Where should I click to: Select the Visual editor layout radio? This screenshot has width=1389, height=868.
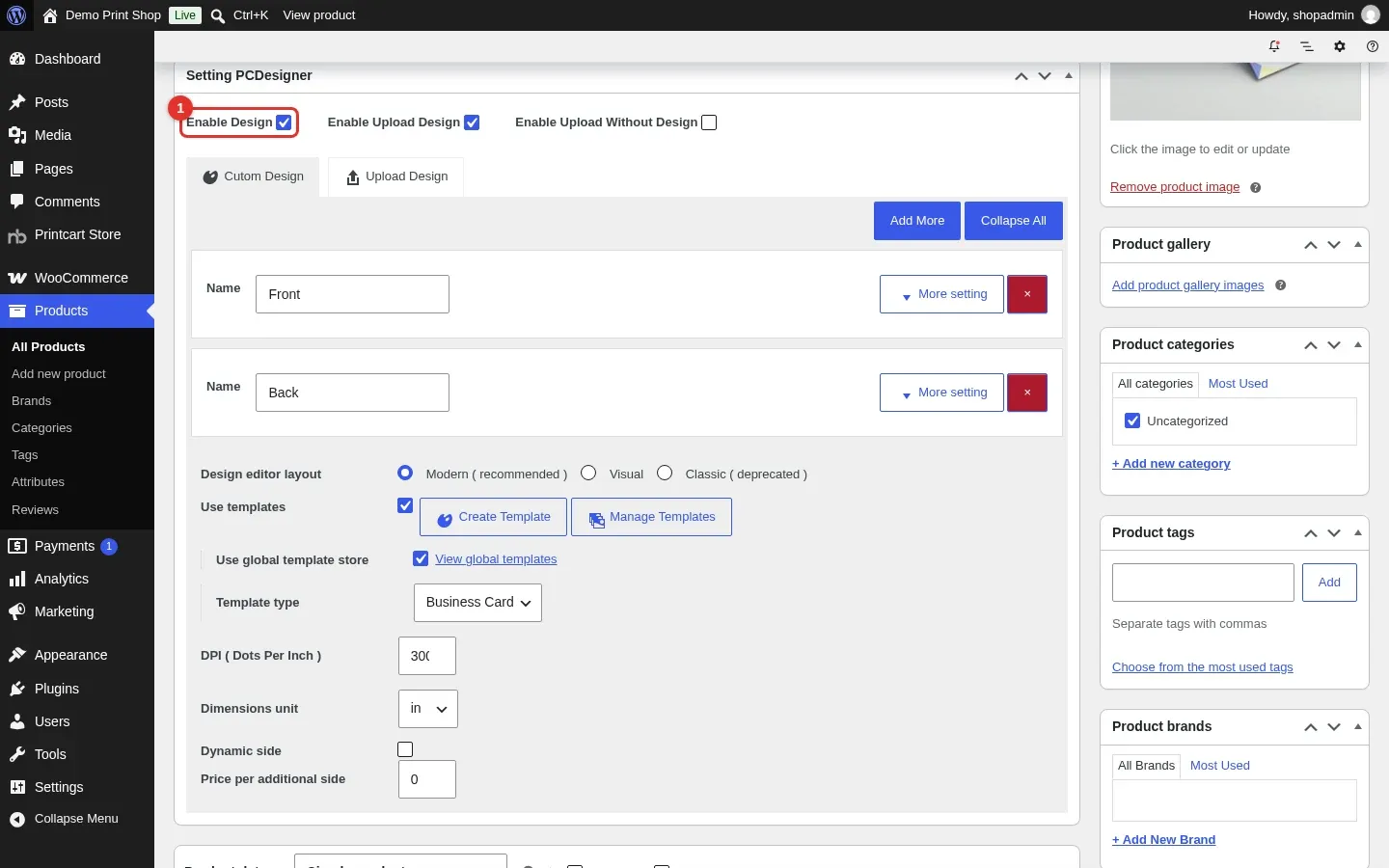(588, 473)
